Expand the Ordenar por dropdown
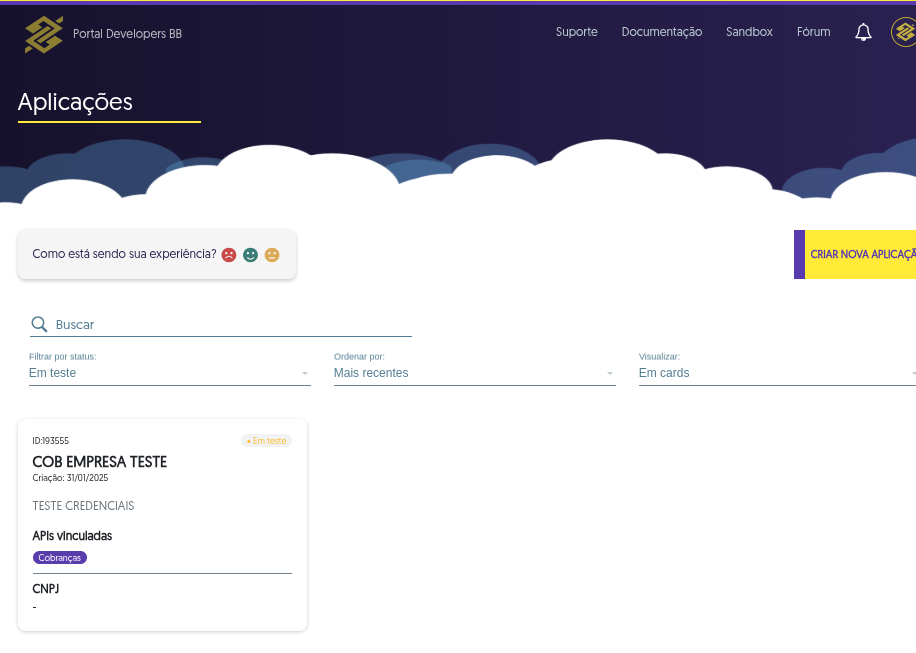 pos(474,373)
